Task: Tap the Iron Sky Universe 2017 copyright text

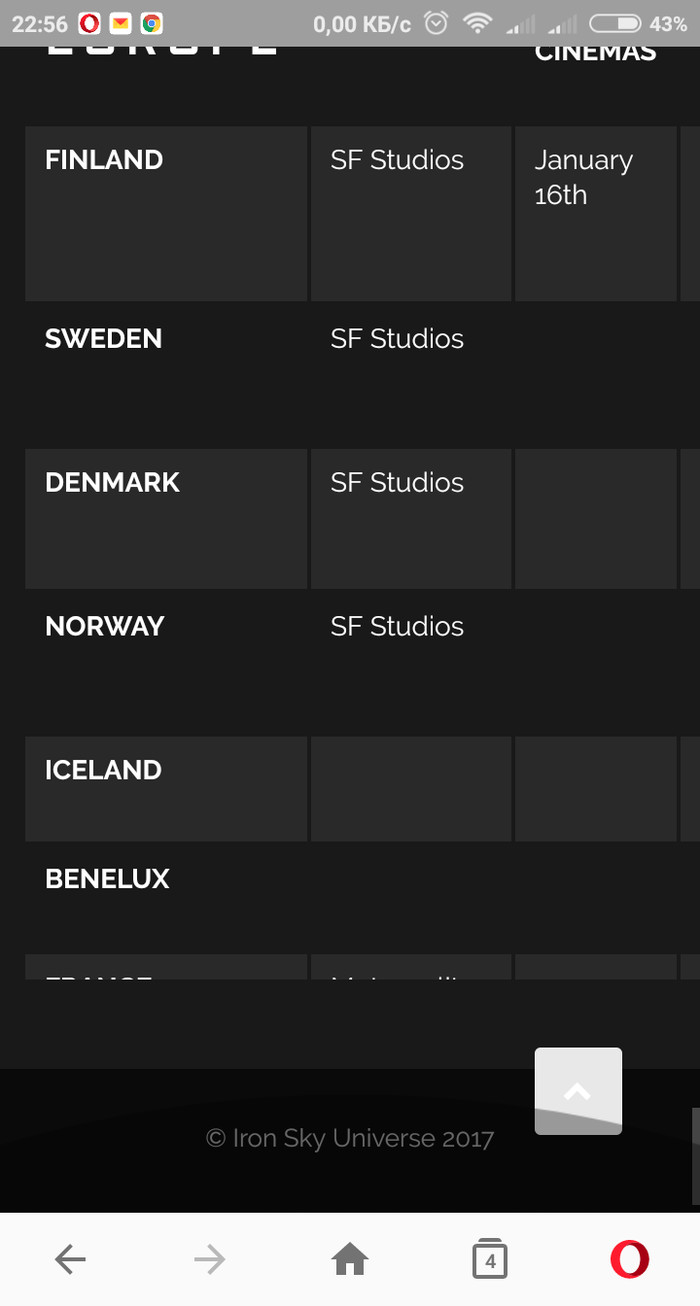Action: point(350,1138)
